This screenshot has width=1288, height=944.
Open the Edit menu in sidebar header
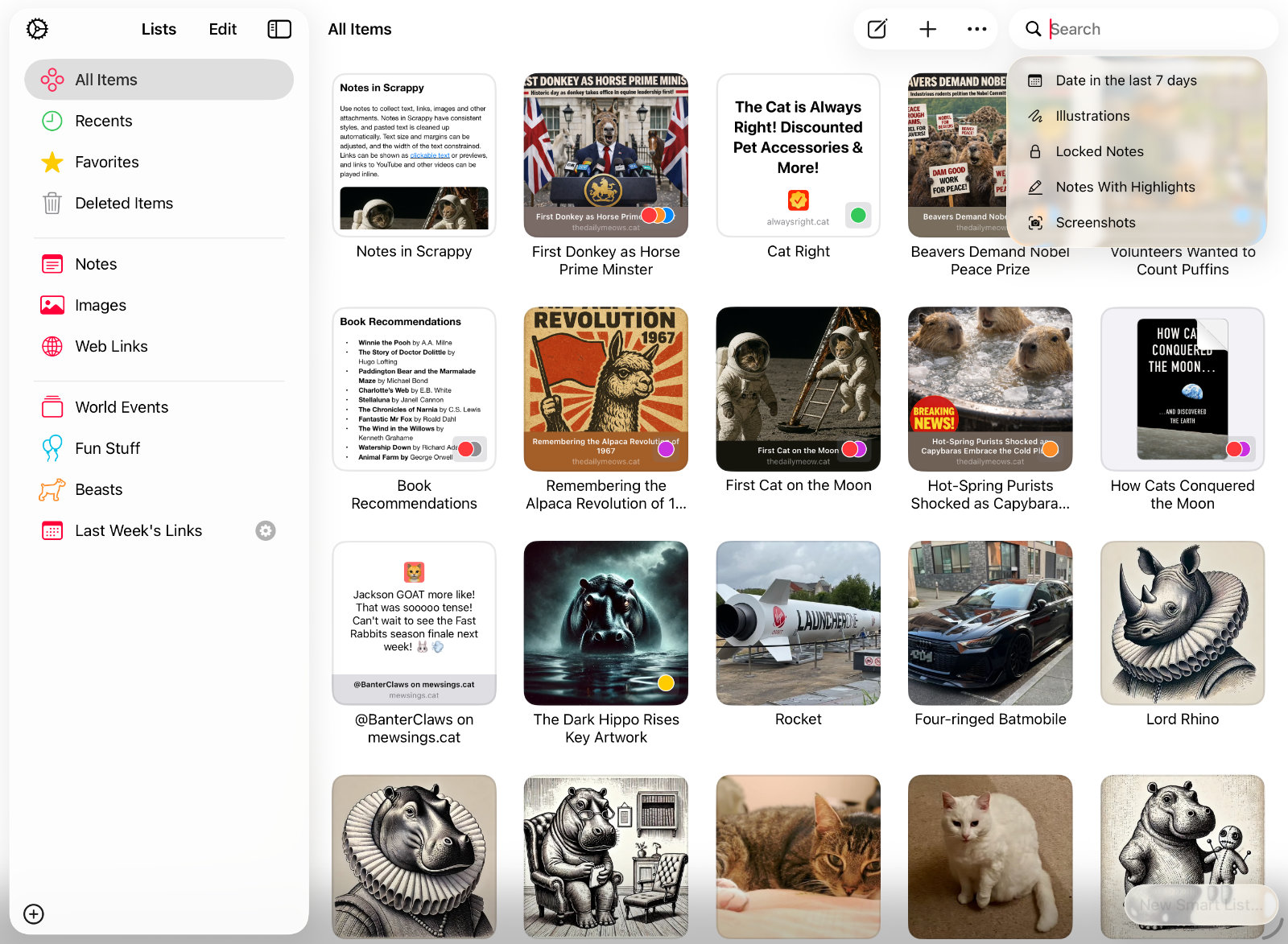pos(221,28)
